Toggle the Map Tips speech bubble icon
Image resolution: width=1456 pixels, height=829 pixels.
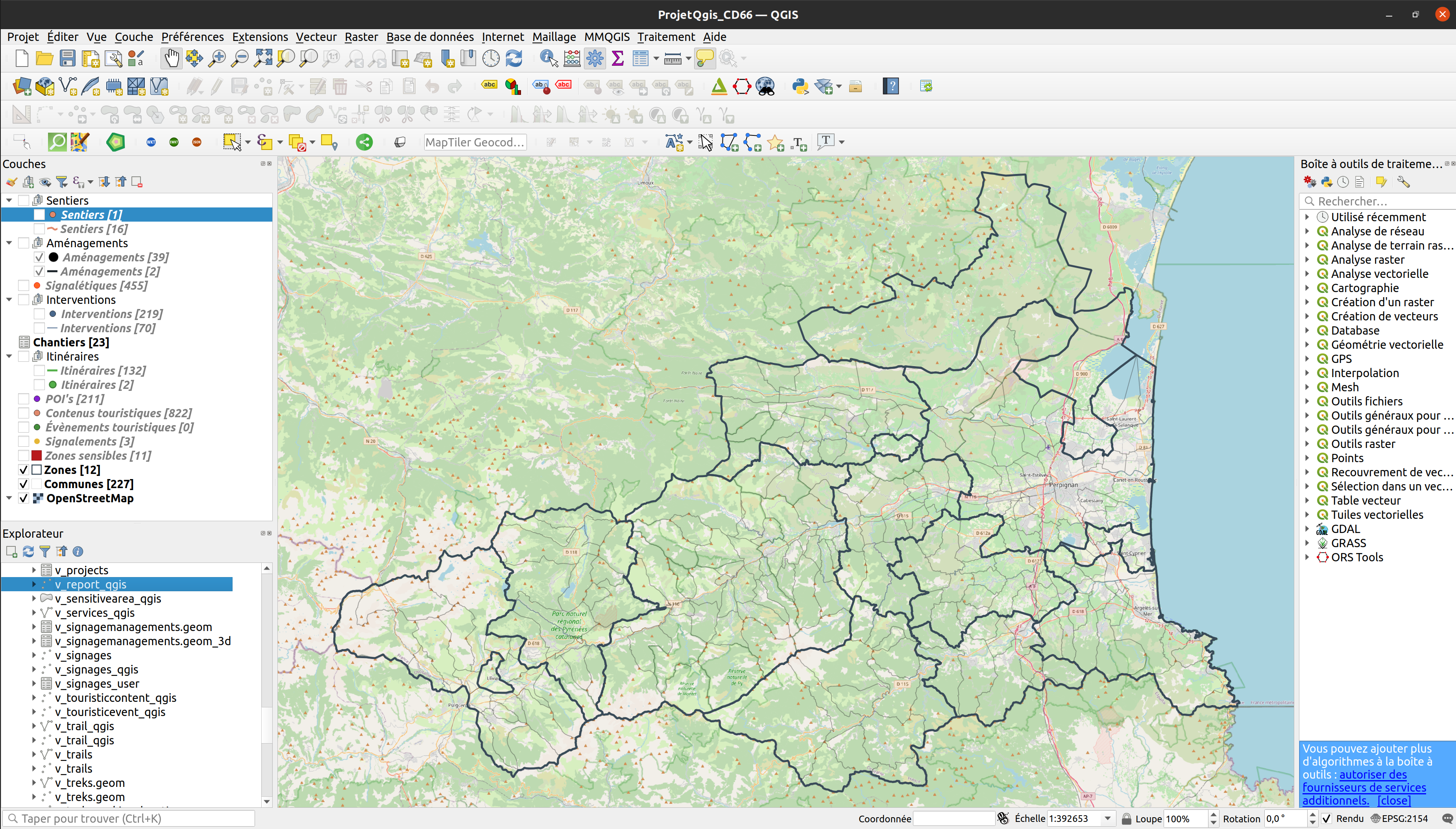click(705, 58)
